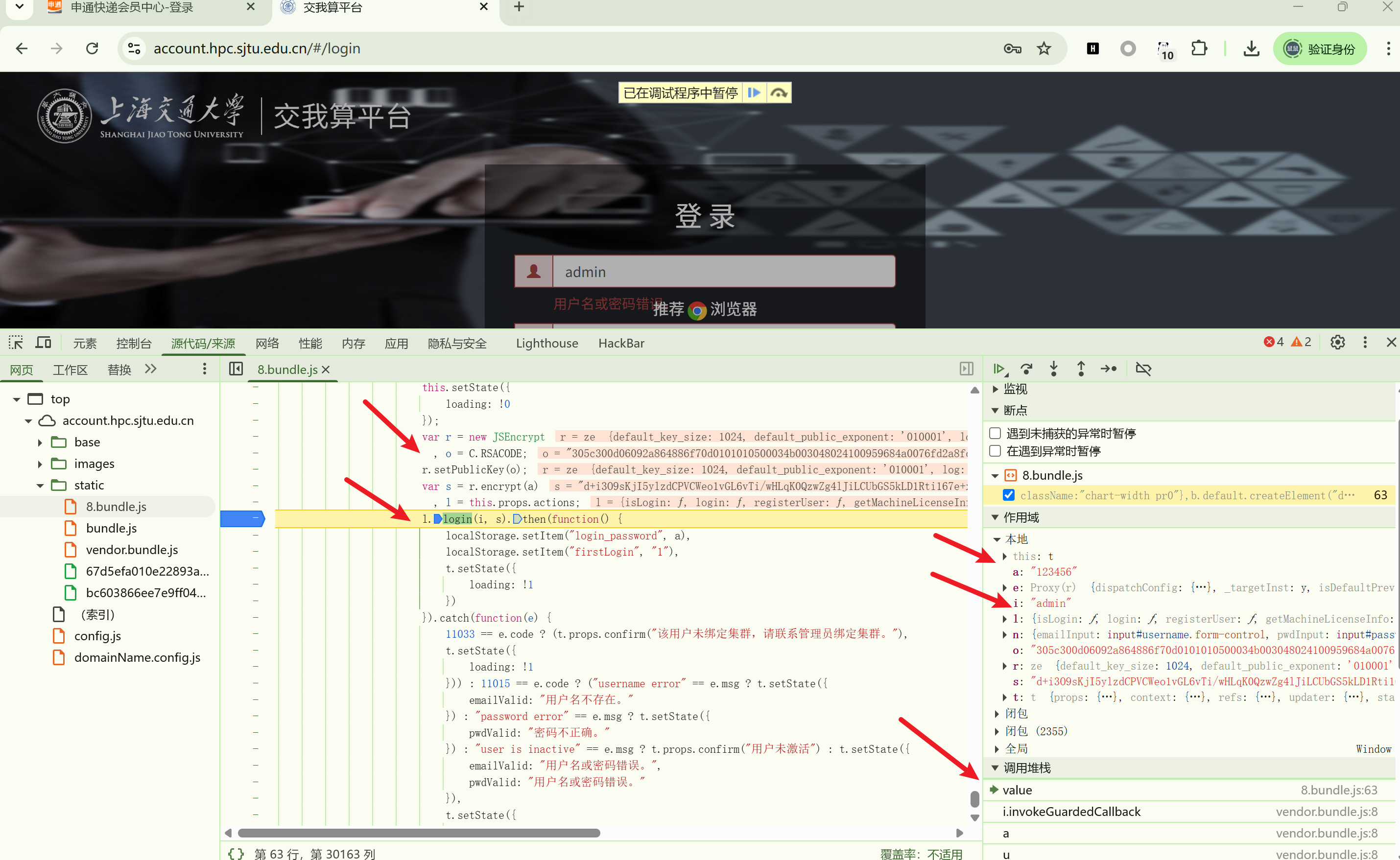Viewport: 1400px width, 860px height.
Task: Deactivate all breakpoints with the crossed-out breakpoint icon
Action: [1143, 369]
